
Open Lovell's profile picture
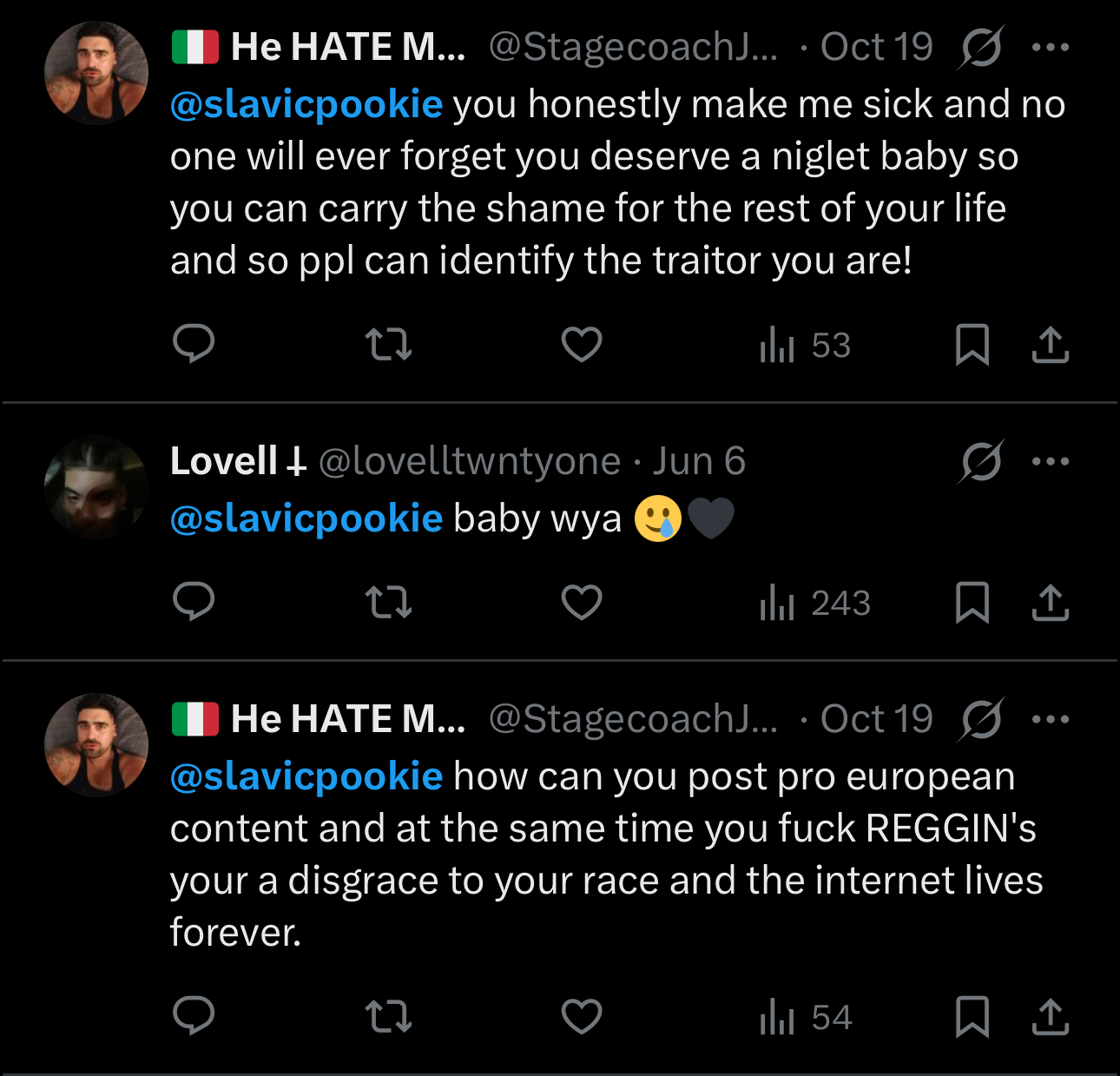(96, 487)
